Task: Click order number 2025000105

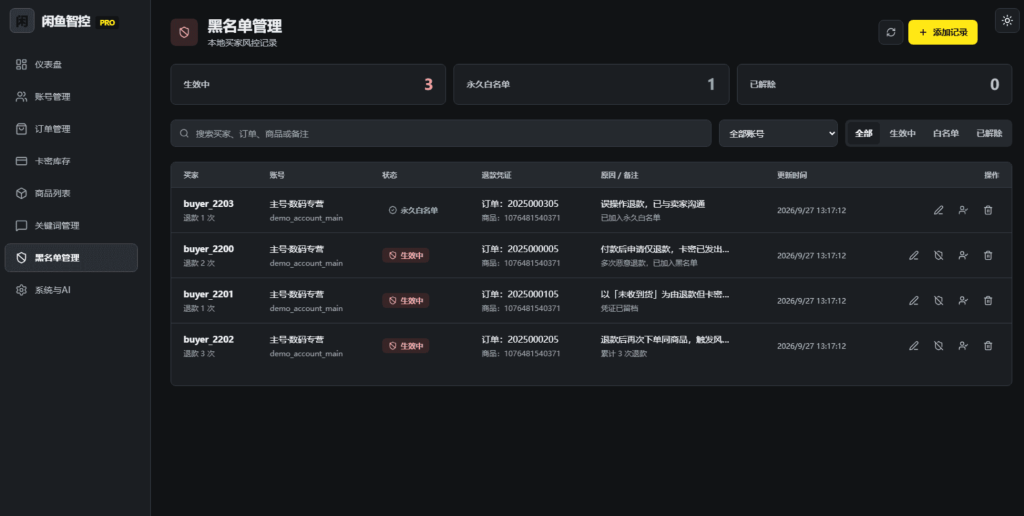Action: 533,294
